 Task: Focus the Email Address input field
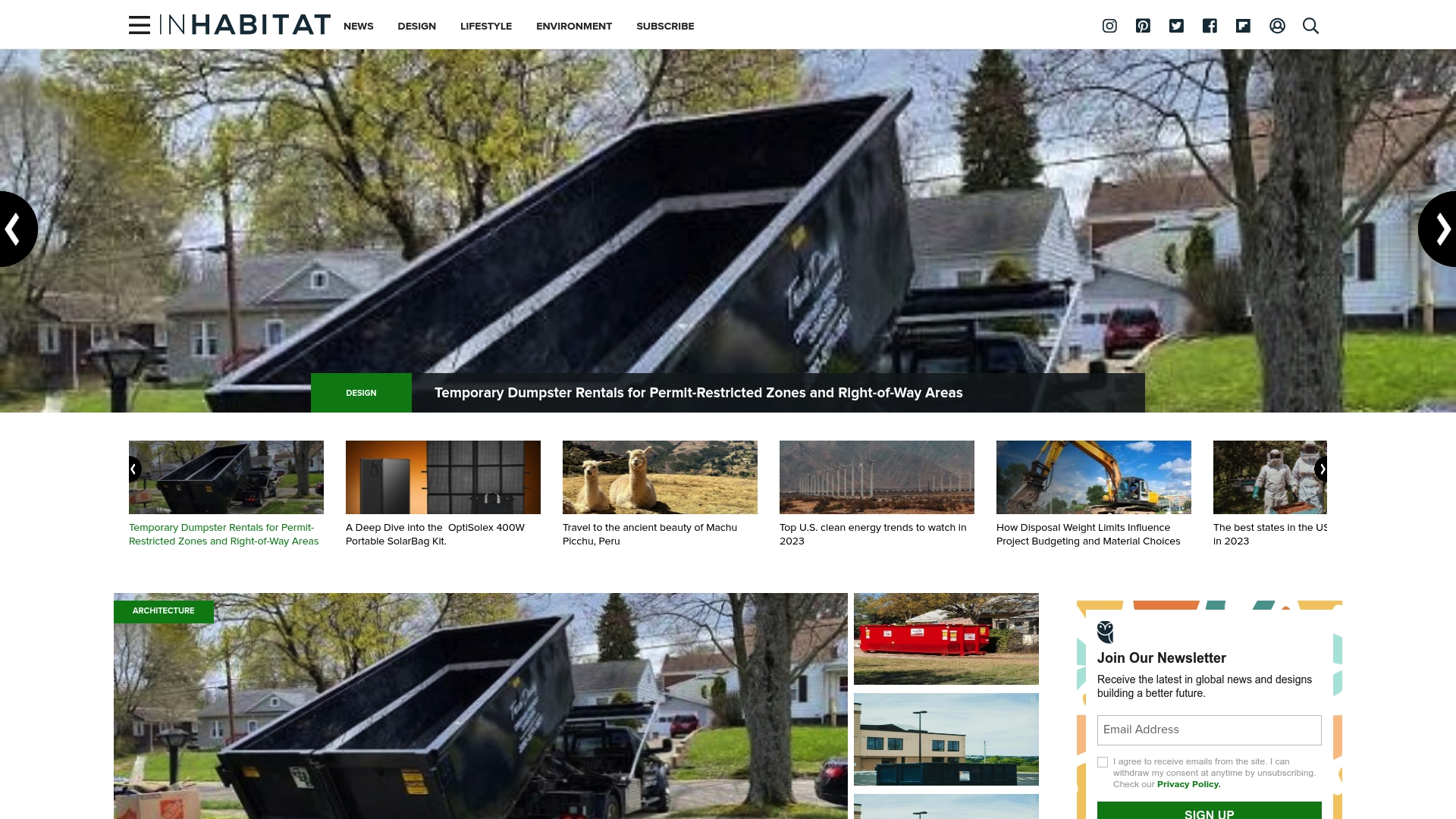tap(1209, 730)
